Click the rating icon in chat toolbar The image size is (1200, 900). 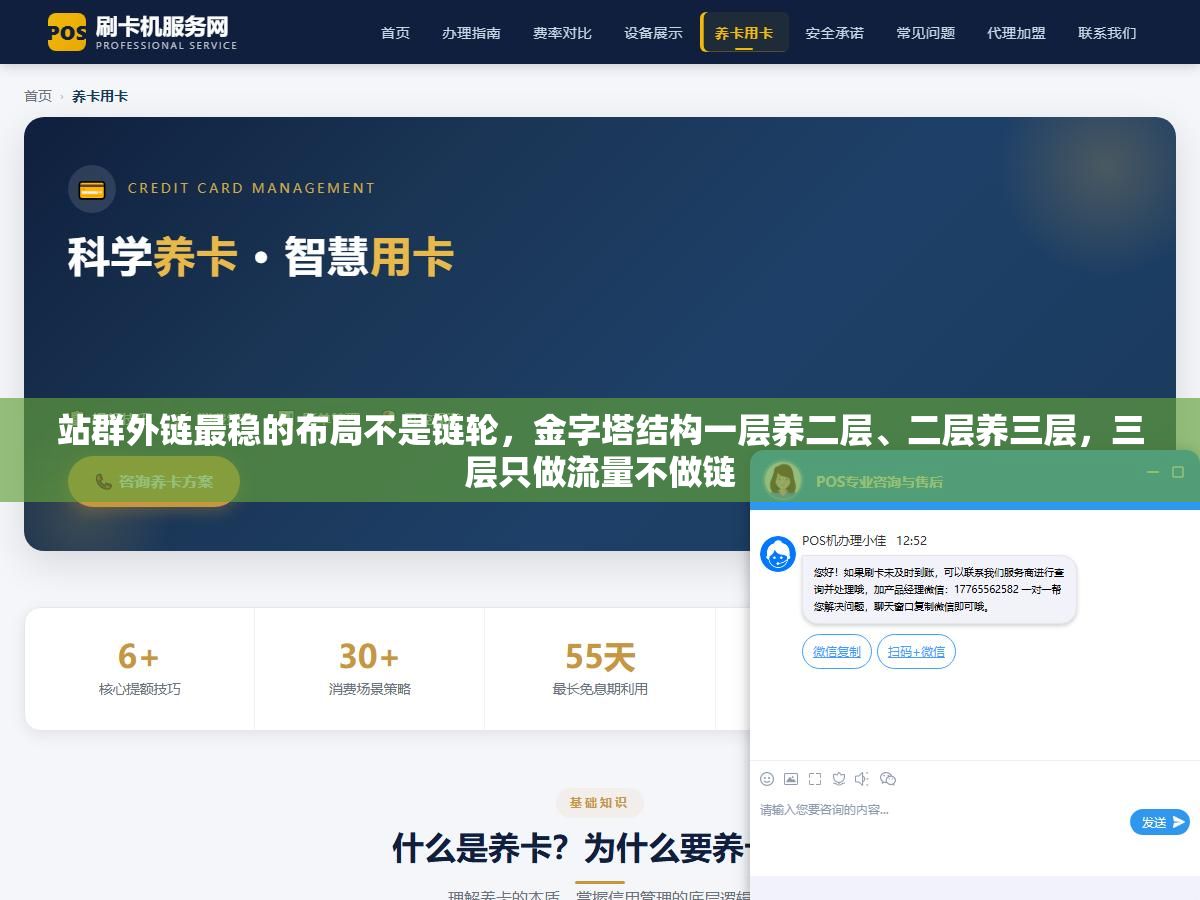pos(839,779)
